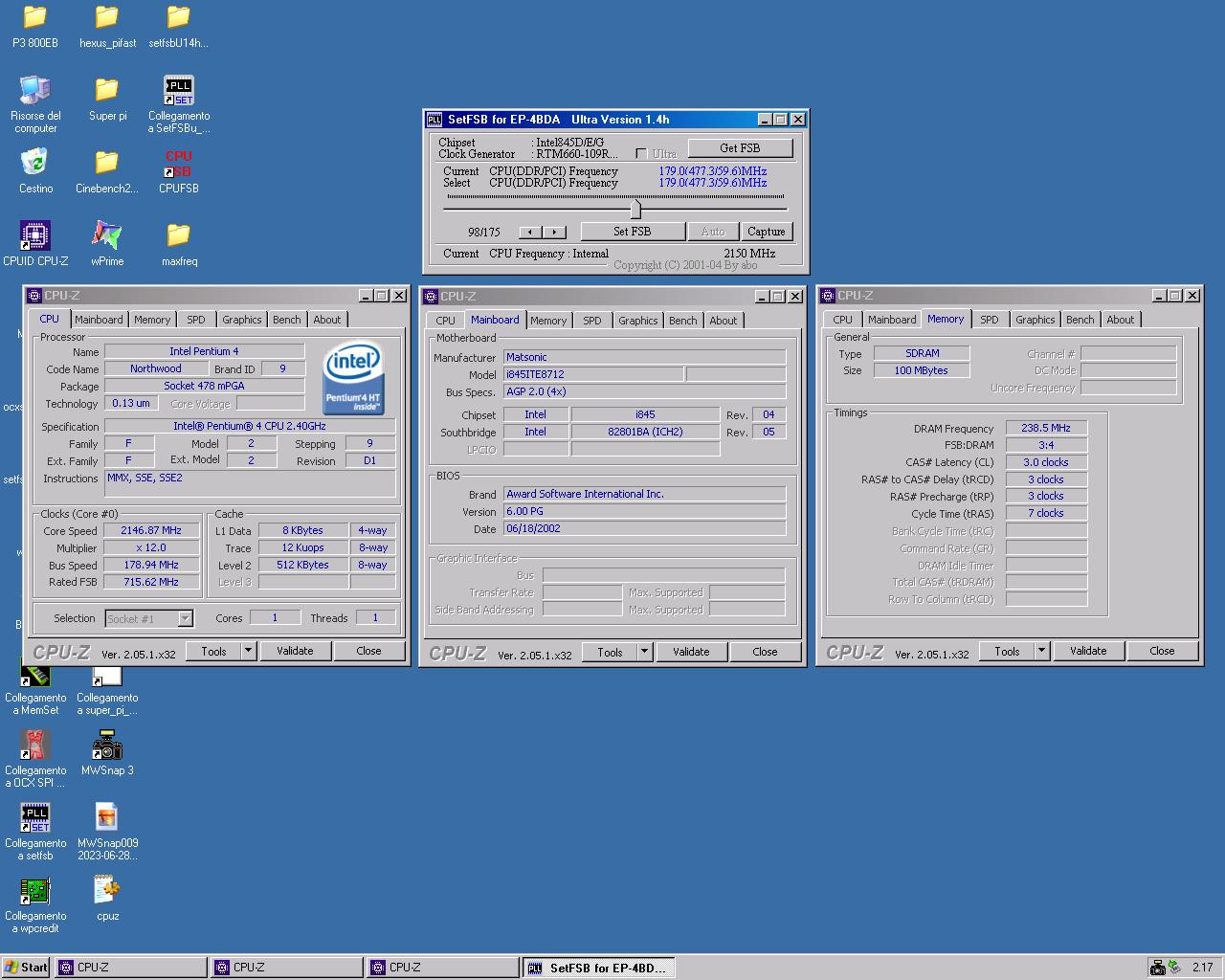This screenshot has width=1225, height=980.
Task: Click the Intel Pentium 4 HT logo
Action: [x=353, y=378]
